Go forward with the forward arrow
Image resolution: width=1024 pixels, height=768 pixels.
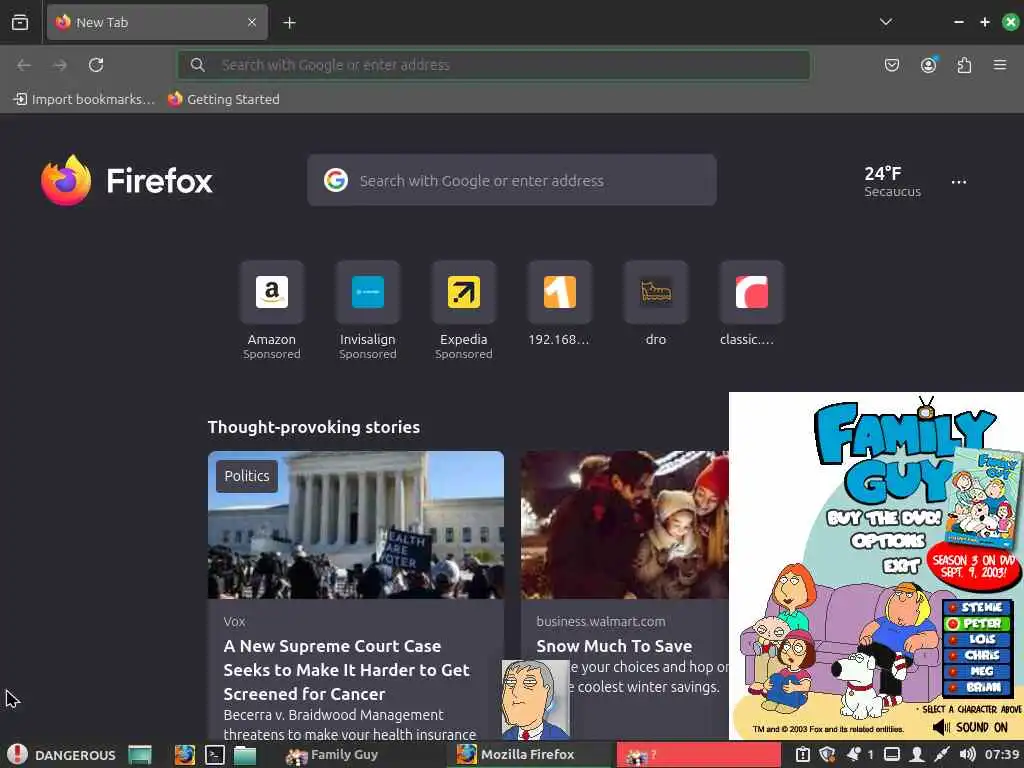[x=60, y=65]
